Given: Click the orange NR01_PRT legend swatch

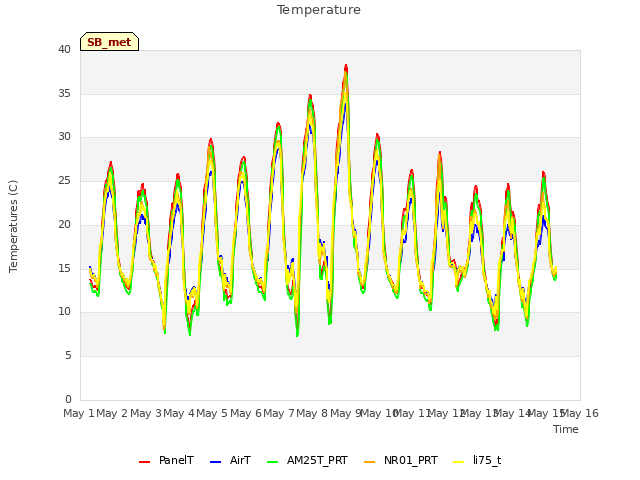Looking at the screenshot, I should pos(369,462).
